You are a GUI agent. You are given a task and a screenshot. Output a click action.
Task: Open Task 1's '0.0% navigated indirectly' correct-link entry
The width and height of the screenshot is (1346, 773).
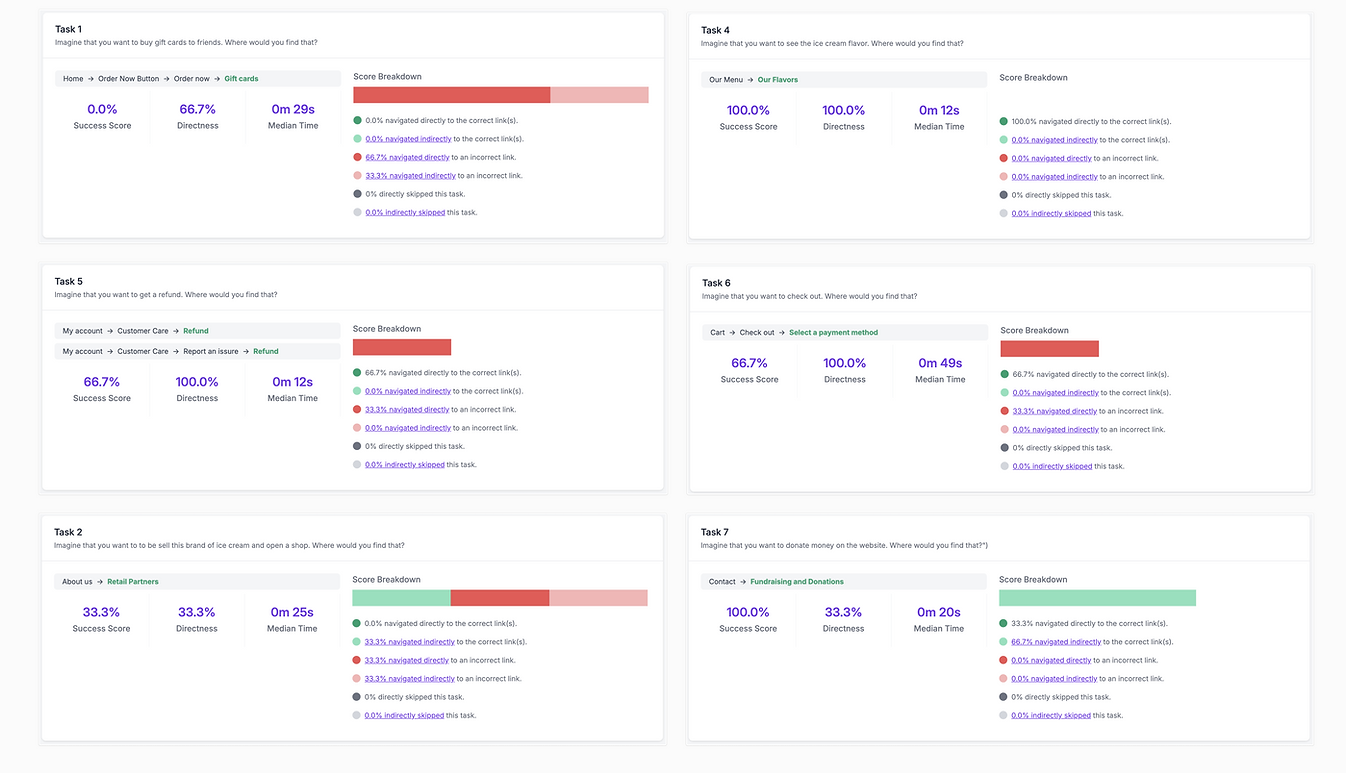click(x=408, y=139)
